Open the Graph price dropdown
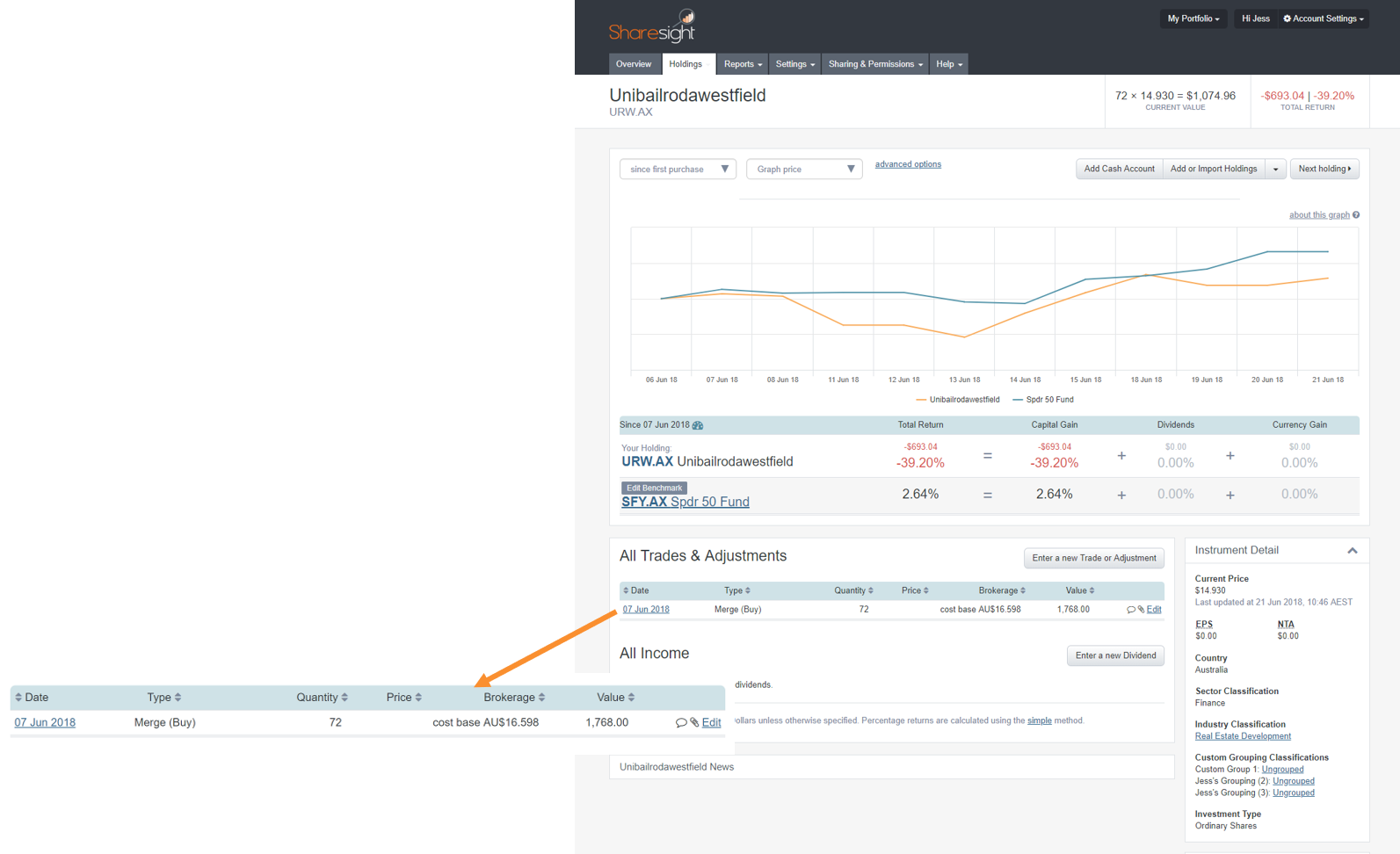Screen dimensions: 1400x854 point(804,169)
